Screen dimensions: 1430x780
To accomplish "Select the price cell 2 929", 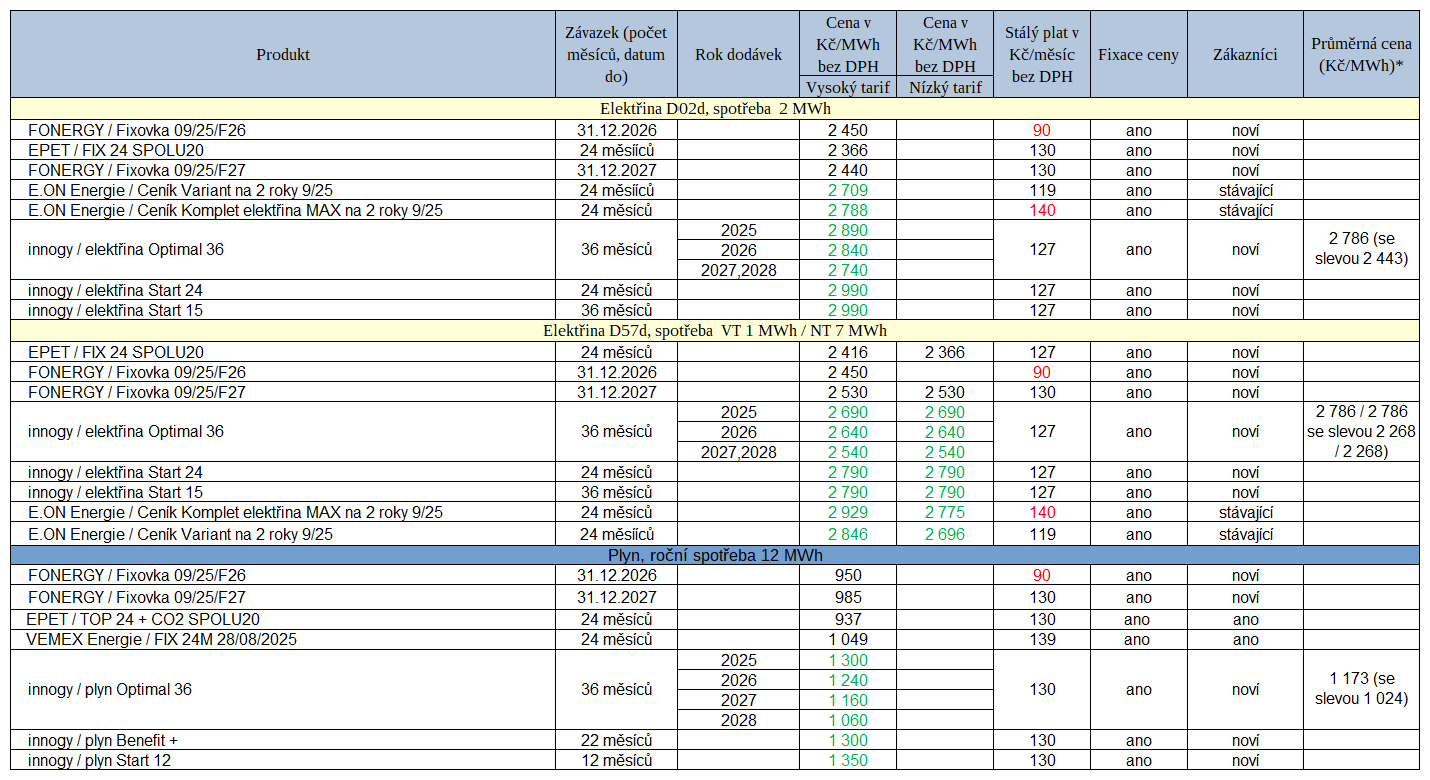I will [x=847, y=512].
